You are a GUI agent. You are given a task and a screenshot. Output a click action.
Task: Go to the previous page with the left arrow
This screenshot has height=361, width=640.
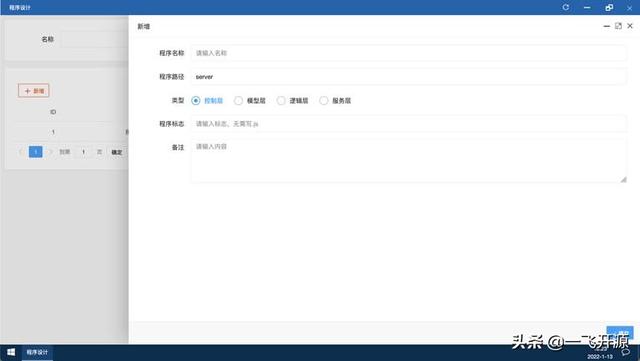21,152
